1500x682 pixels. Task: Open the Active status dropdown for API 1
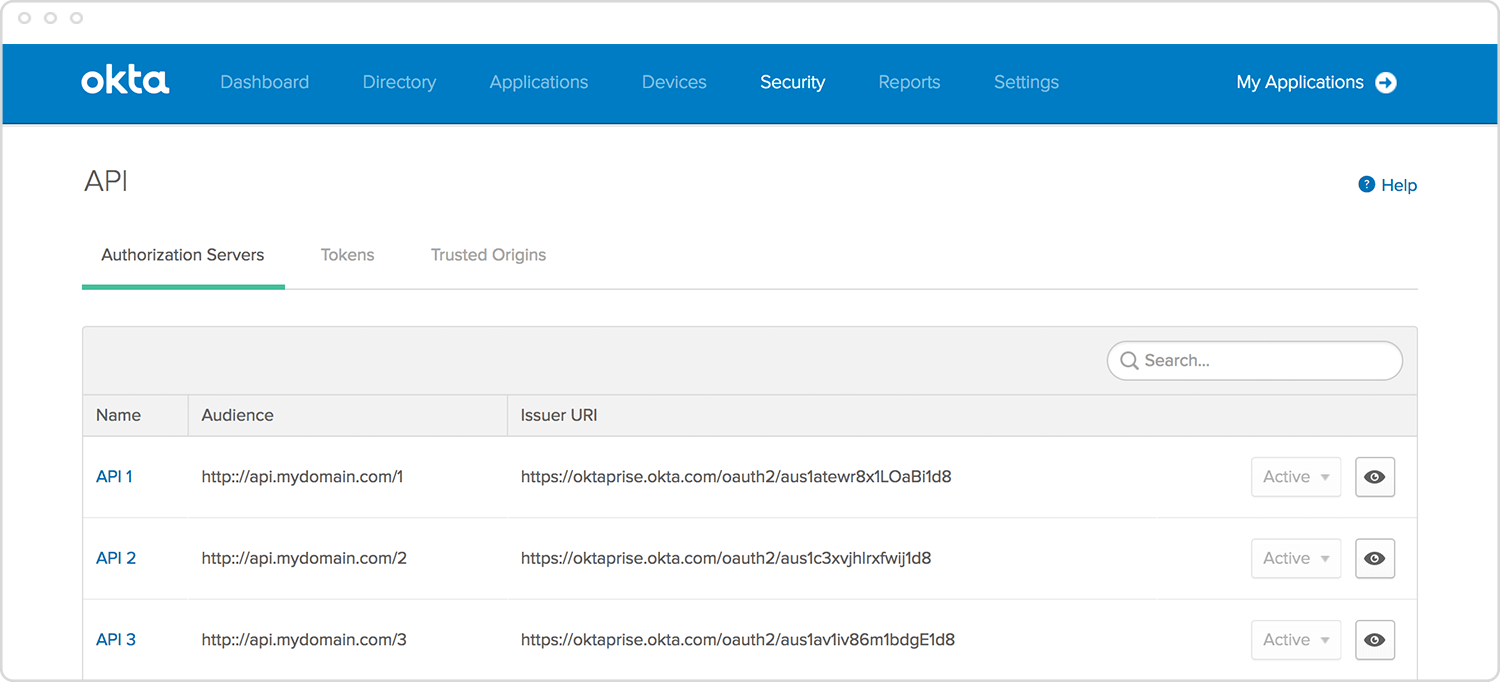pyautogui.click(x=1295, y=477)
